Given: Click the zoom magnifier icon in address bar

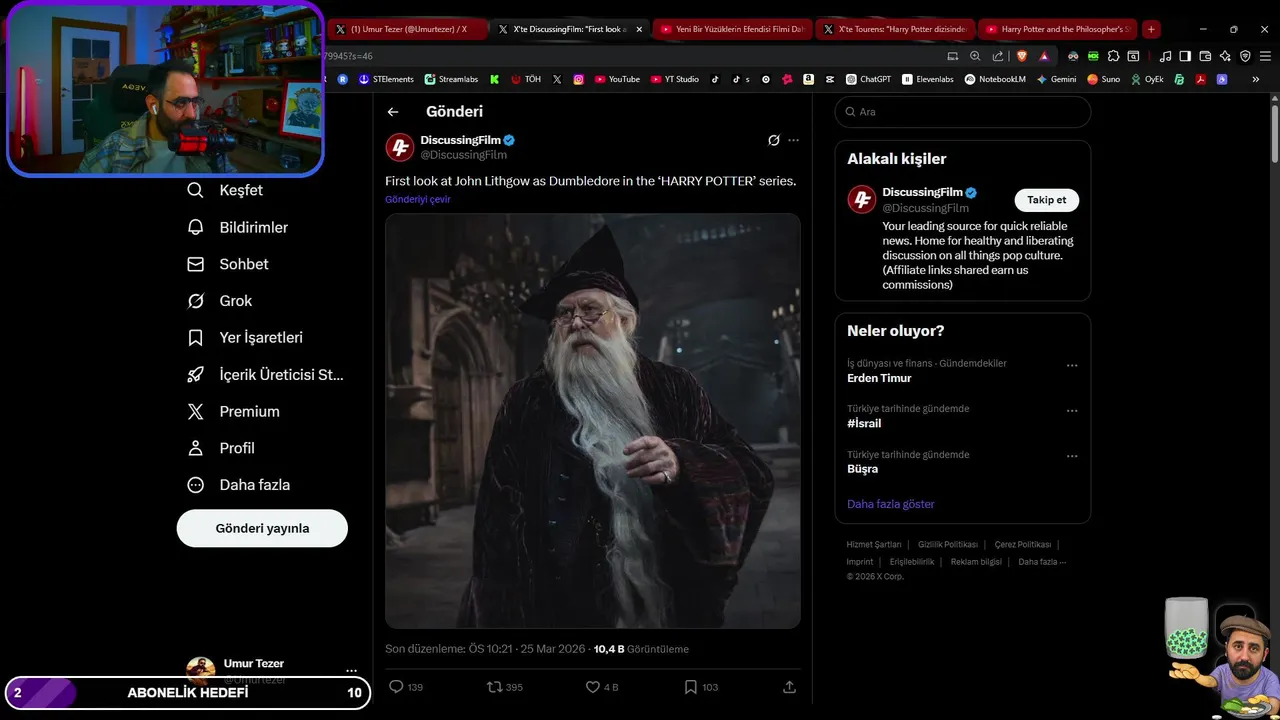Looking at the screenshot, I should tap(975, 56).
